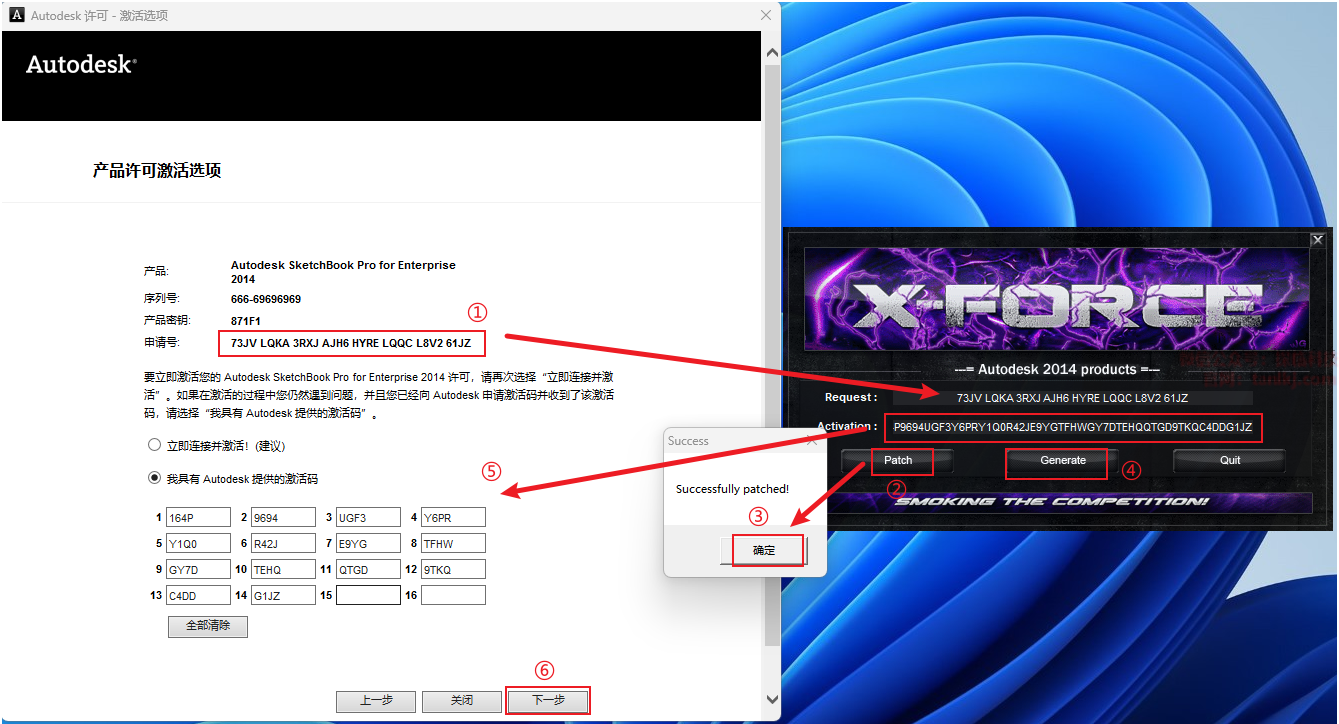Proceed with the "下一步" button
Screen dimensions: 1339x724
coord(548,701)
